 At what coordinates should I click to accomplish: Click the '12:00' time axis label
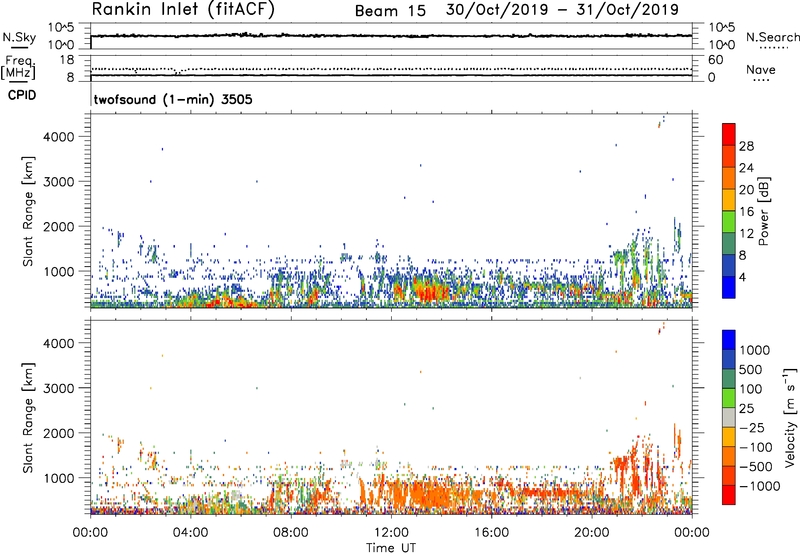click(391, 533)
